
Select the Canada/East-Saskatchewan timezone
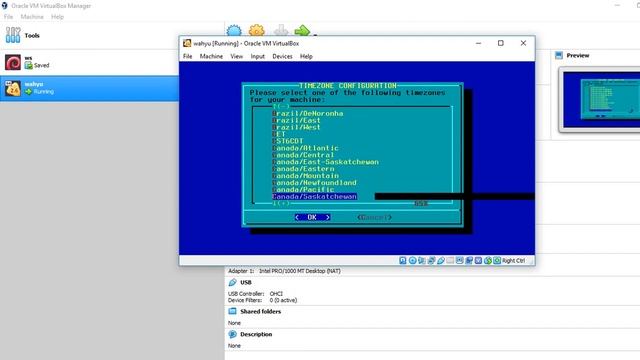coord(325,162)
